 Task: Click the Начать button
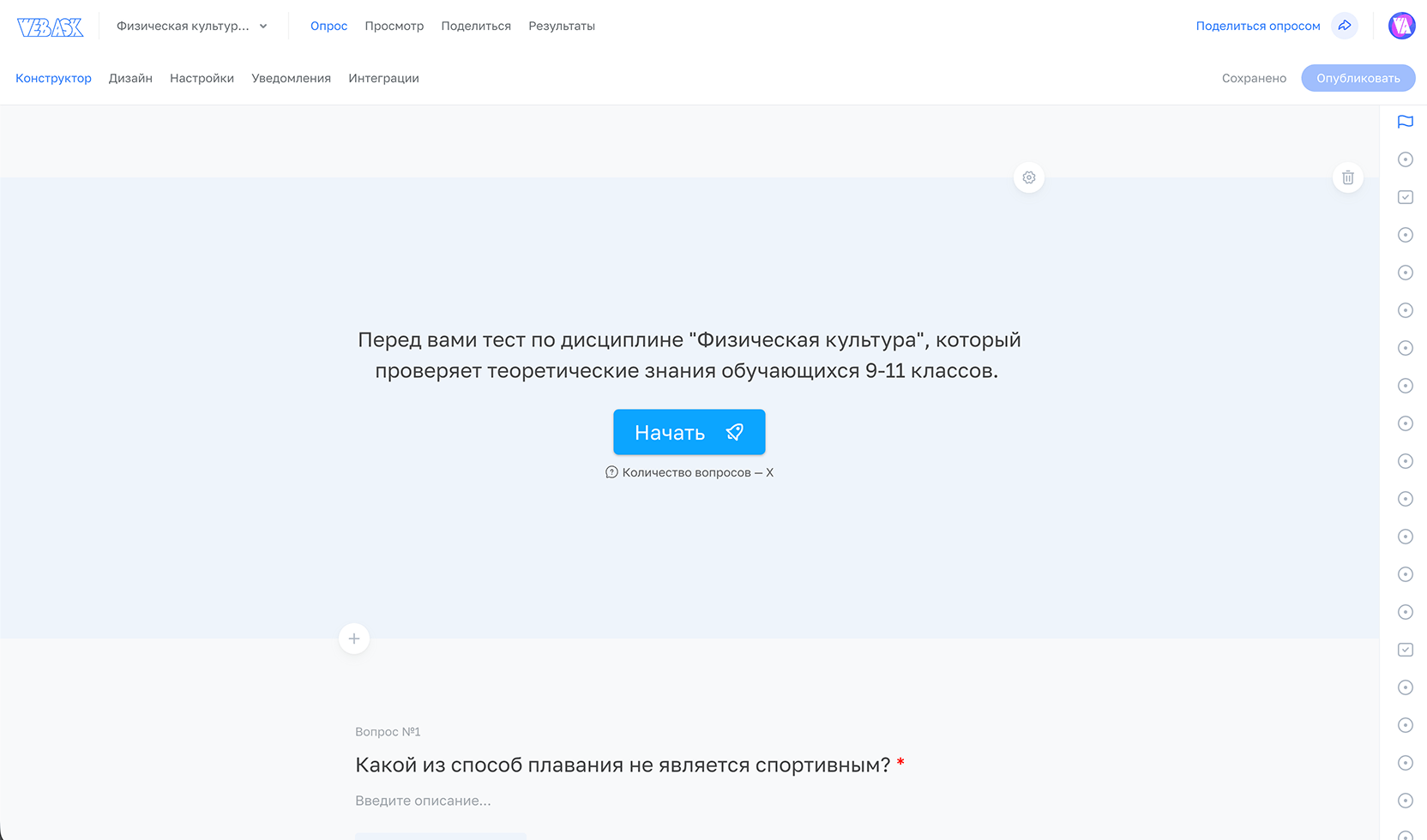pos(689,432)
